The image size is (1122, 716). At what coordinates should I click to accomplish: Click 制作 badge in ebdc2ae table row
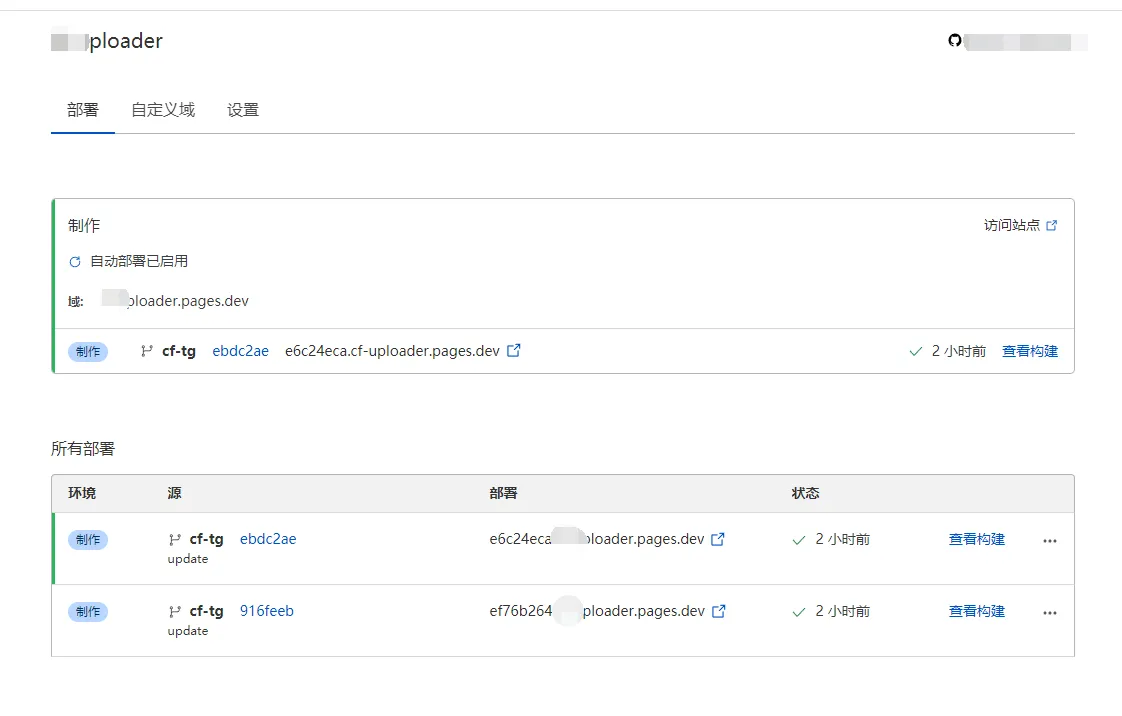point(88,540)
